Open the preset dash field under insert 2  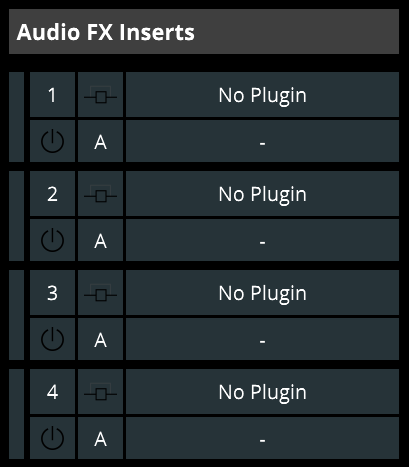262,240
